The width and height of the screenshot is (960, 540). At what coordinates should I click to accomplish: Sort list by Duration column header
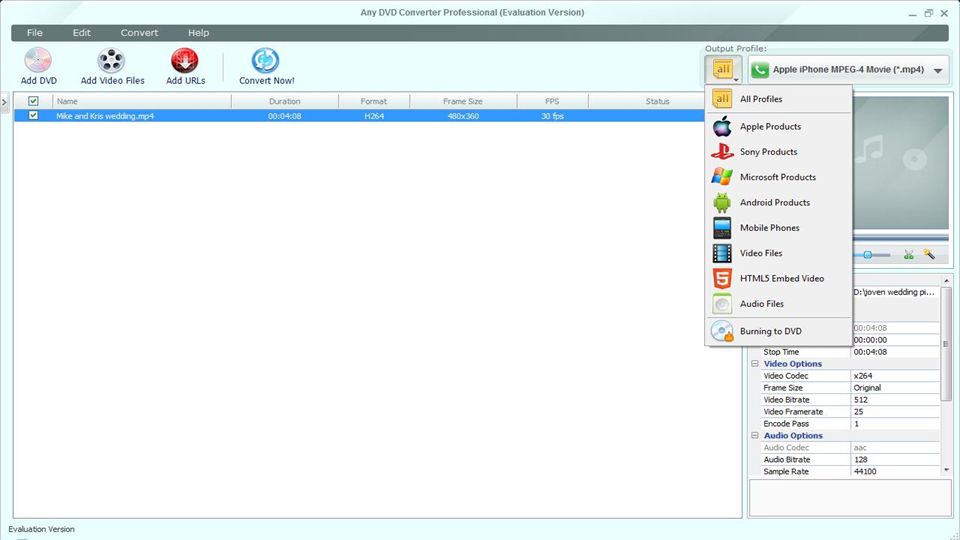pyautogui.click(x=285, y=101)
